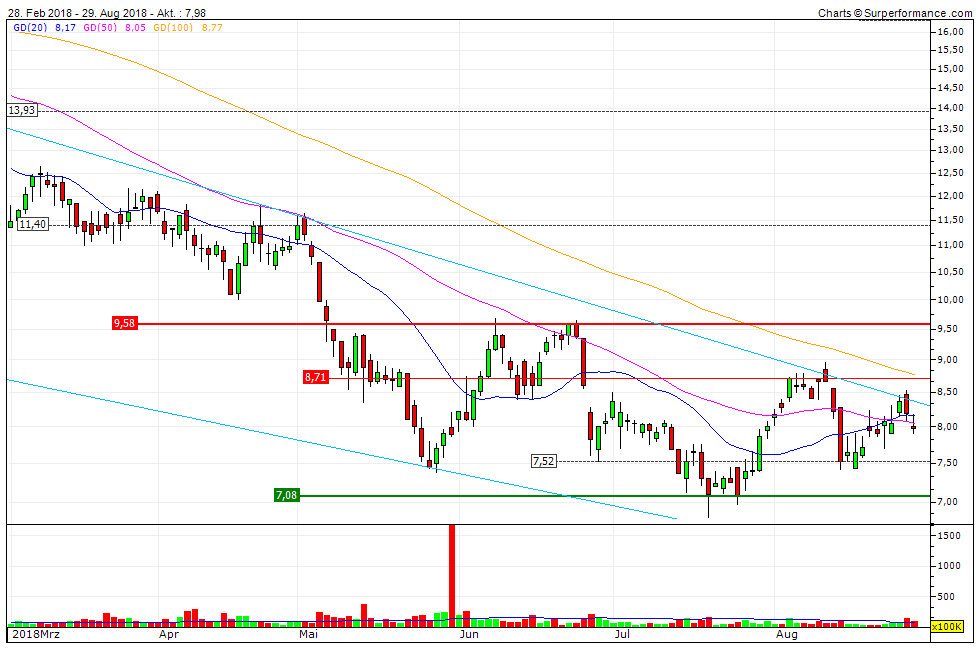Click the Jul time axis label
980x650 pixels.
point(621,634)
